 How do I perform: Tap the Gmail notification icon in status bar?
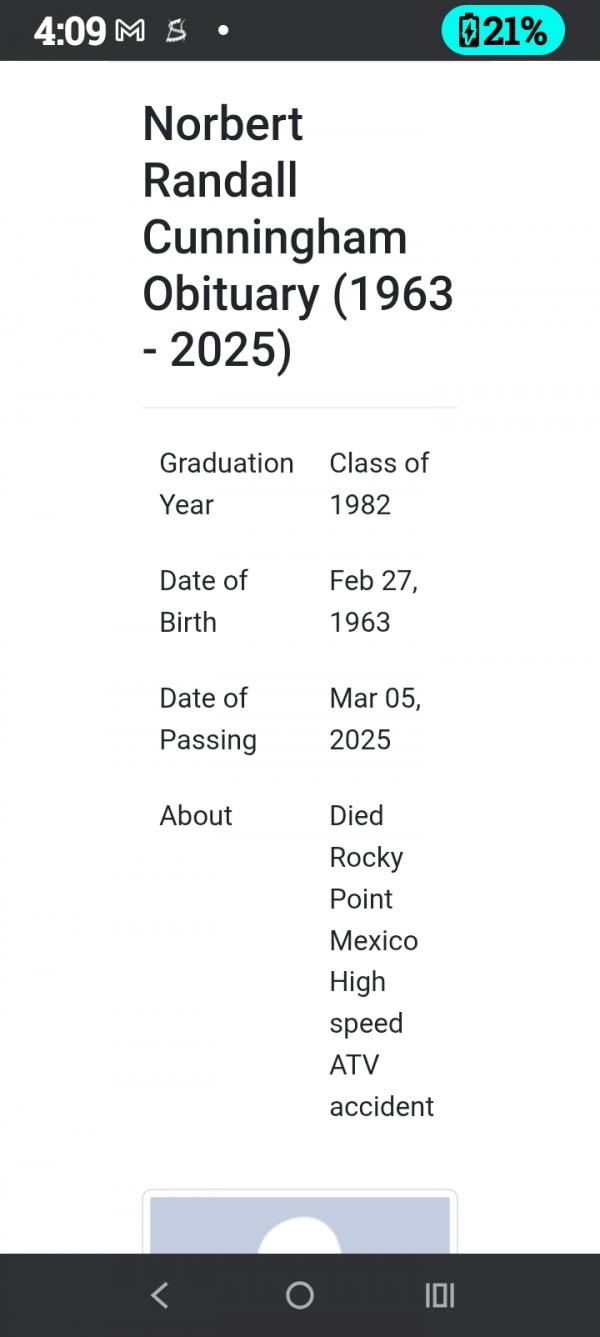(130, 32)
